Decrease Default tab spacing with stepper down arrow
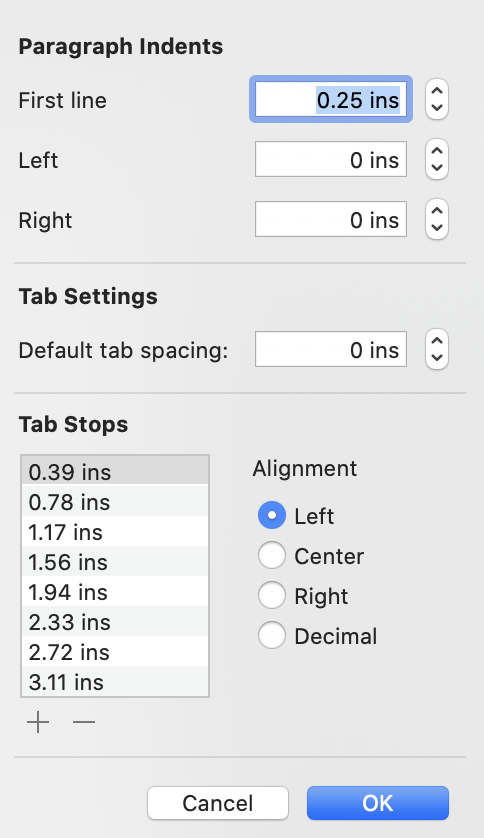484x838 pixels. pos(437,358)
